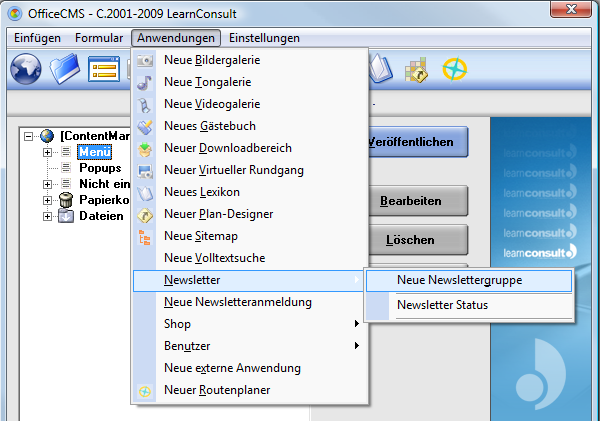Click the download box icon beside Neuer Downloadbereich
This screenshot has width=600, height=421.
(145, 148)
